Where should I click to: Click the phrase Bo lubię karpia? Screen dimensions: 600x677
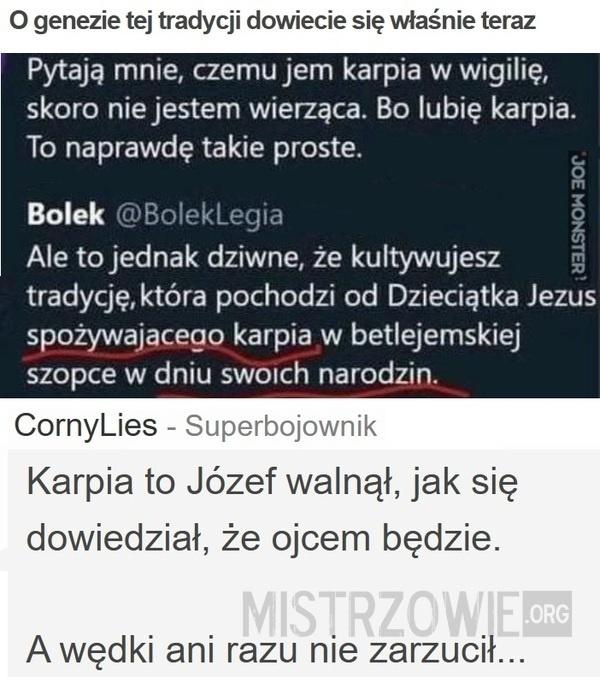coord(476,109)
